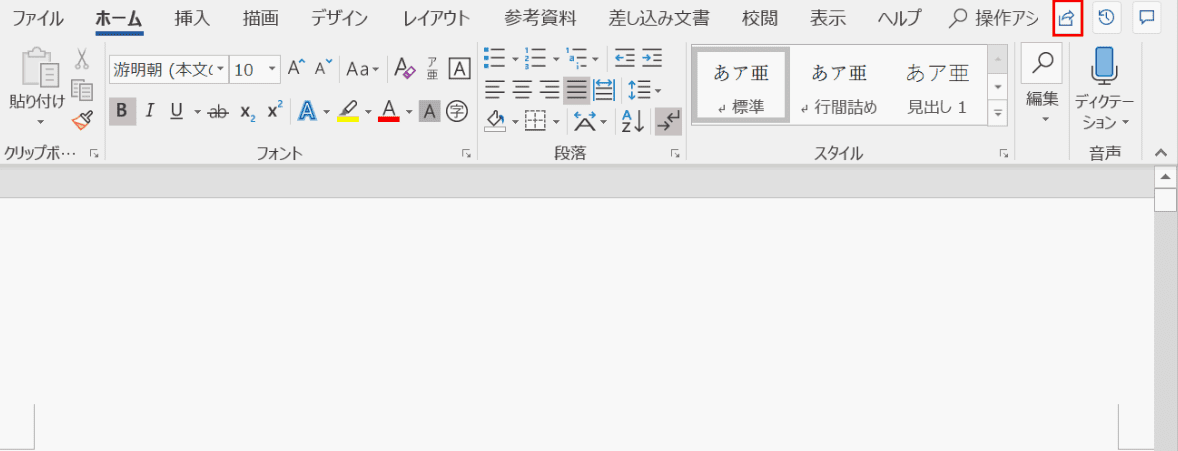Open the クリップボード dialog launcher

[x=94, y=153]
